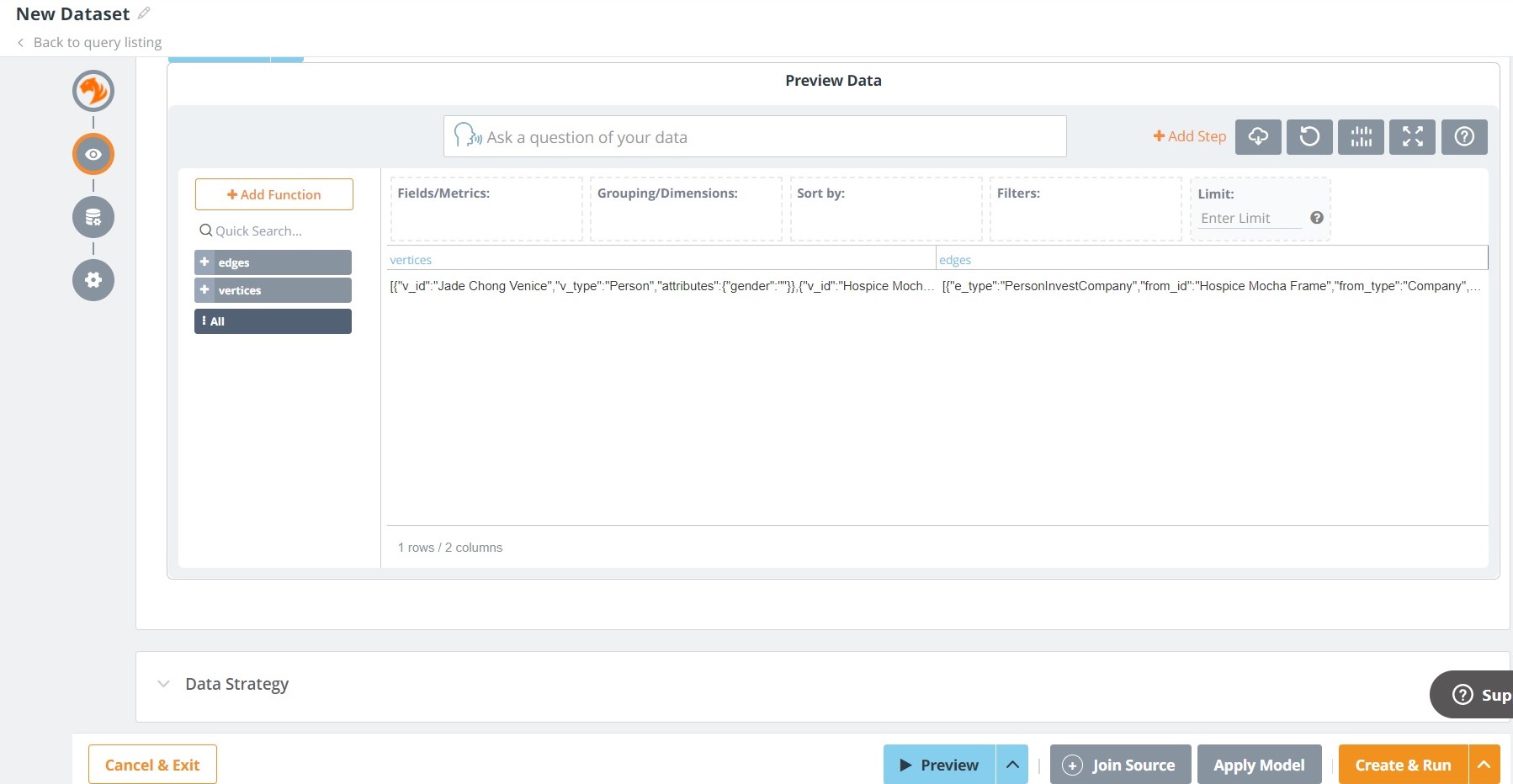Click the Limit help tooltip icon
1513x784 pixels.
(1317, 218)
